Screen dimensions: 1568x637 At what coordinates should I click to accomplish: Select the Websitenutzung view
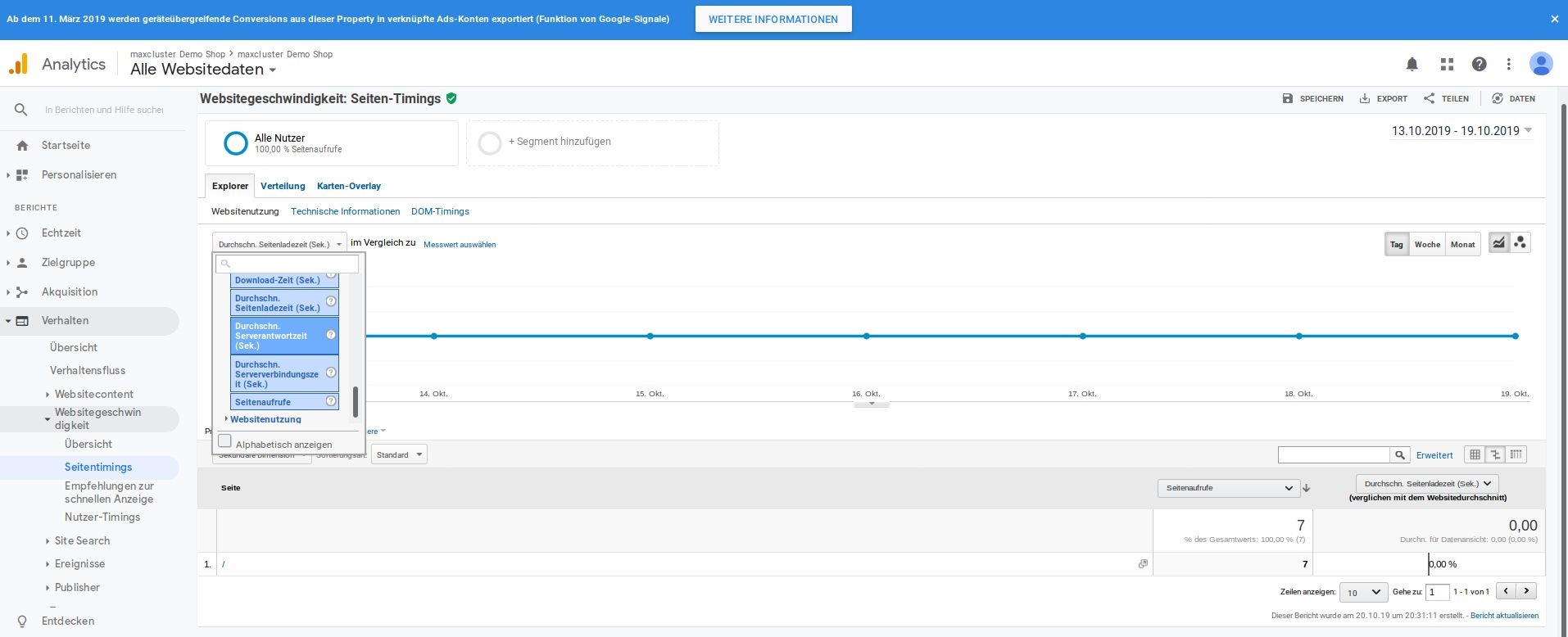[245, 211]
